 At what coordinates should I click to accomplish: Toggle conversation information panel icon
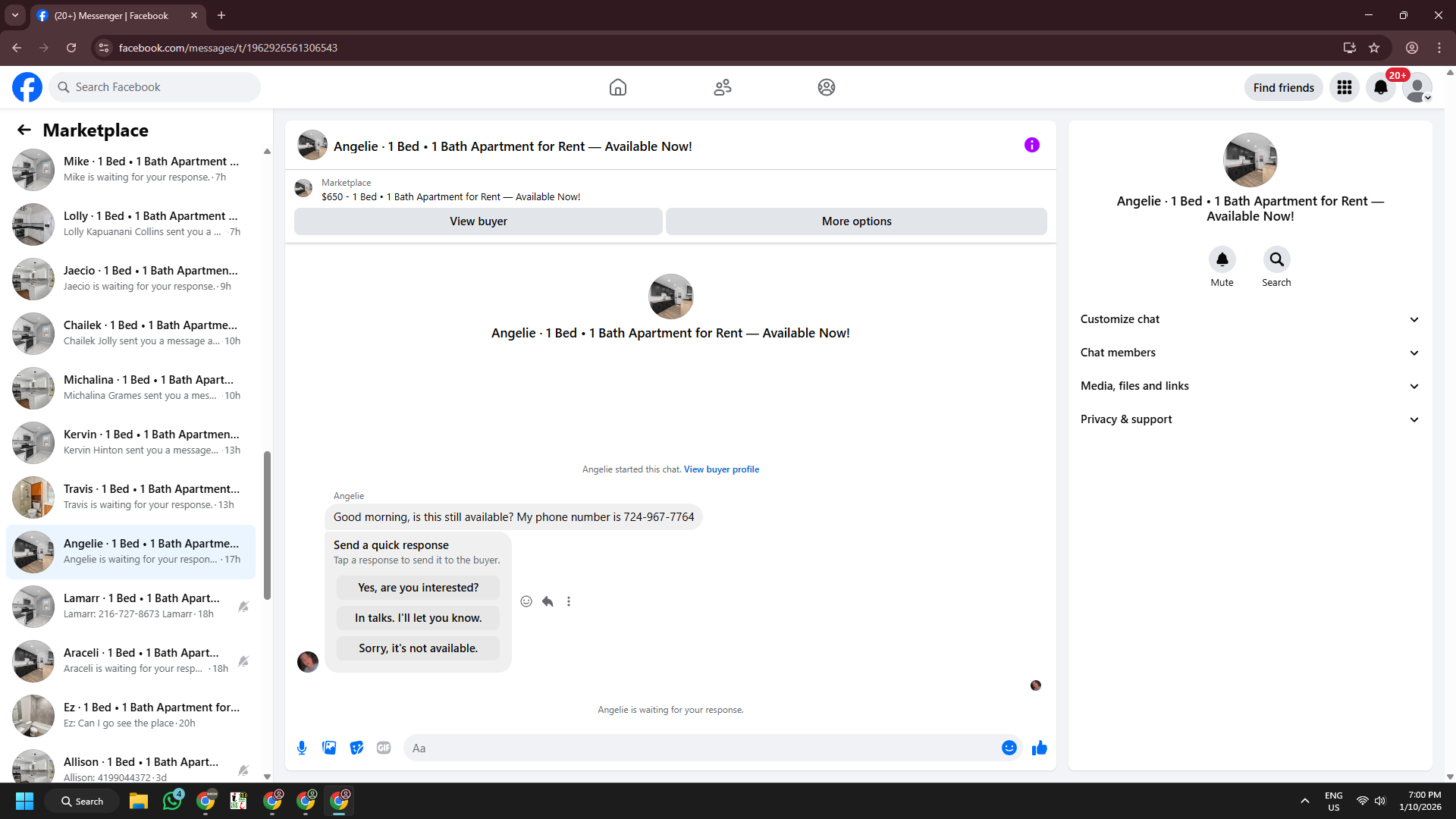coord(1031,145)
